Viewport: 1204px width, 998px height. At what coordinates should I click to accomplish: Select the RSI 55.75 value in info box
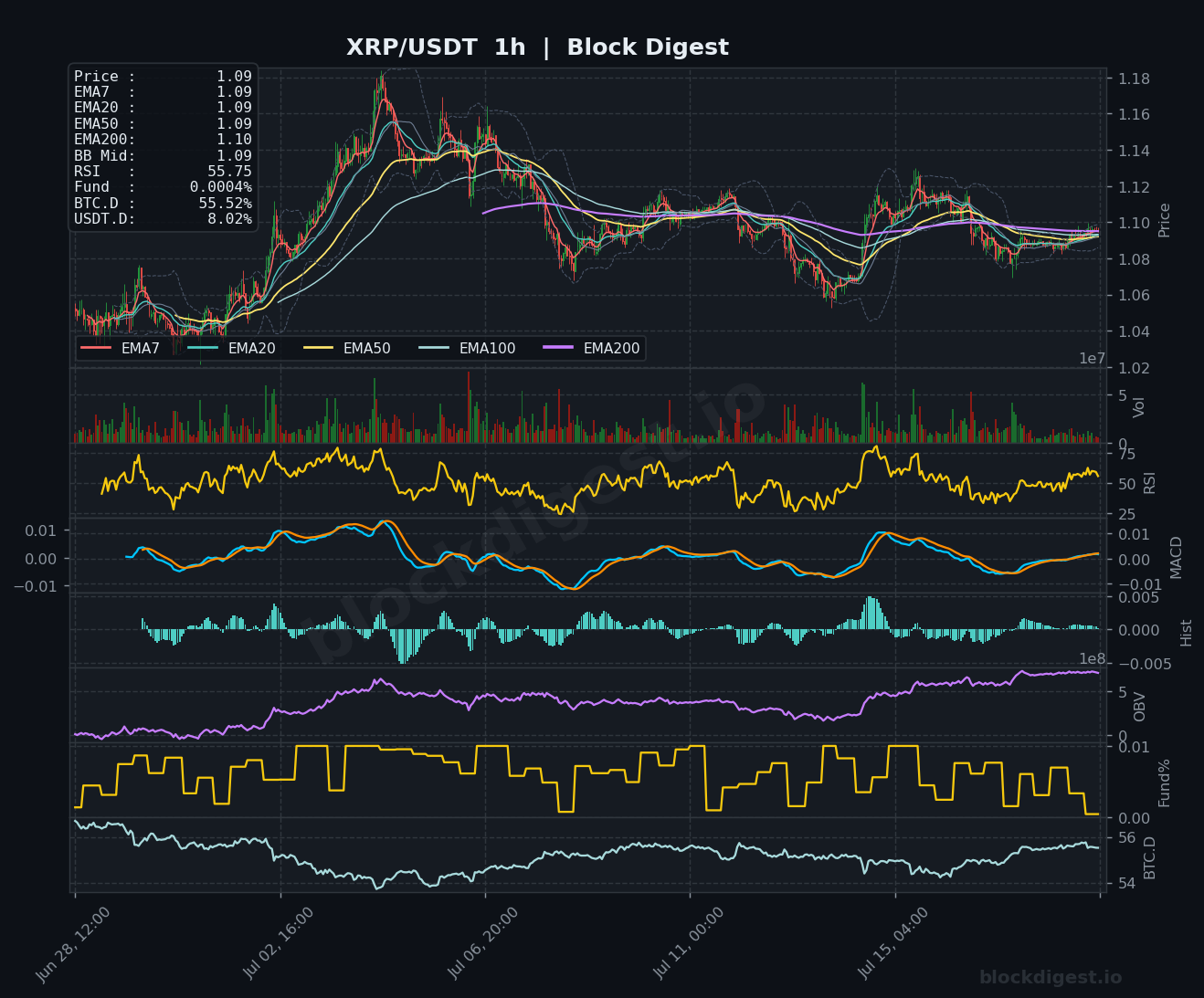(x=229, y=172)
